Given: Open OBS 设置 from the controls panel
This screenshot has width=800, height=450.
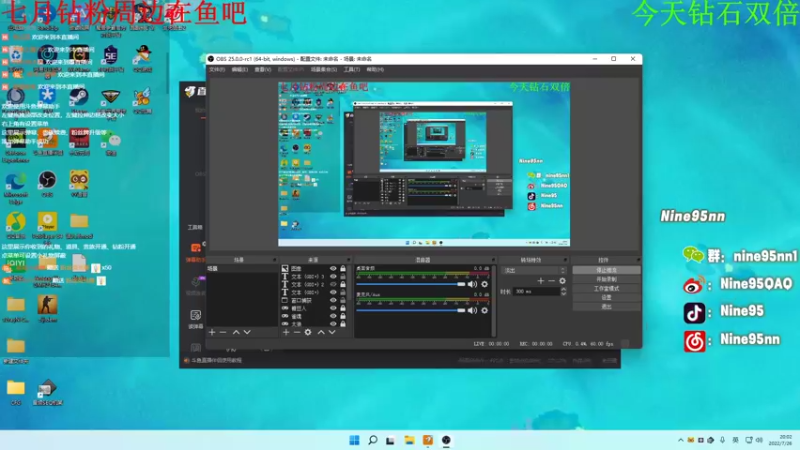Looking at the screenshot, I should tap(606, 297).
